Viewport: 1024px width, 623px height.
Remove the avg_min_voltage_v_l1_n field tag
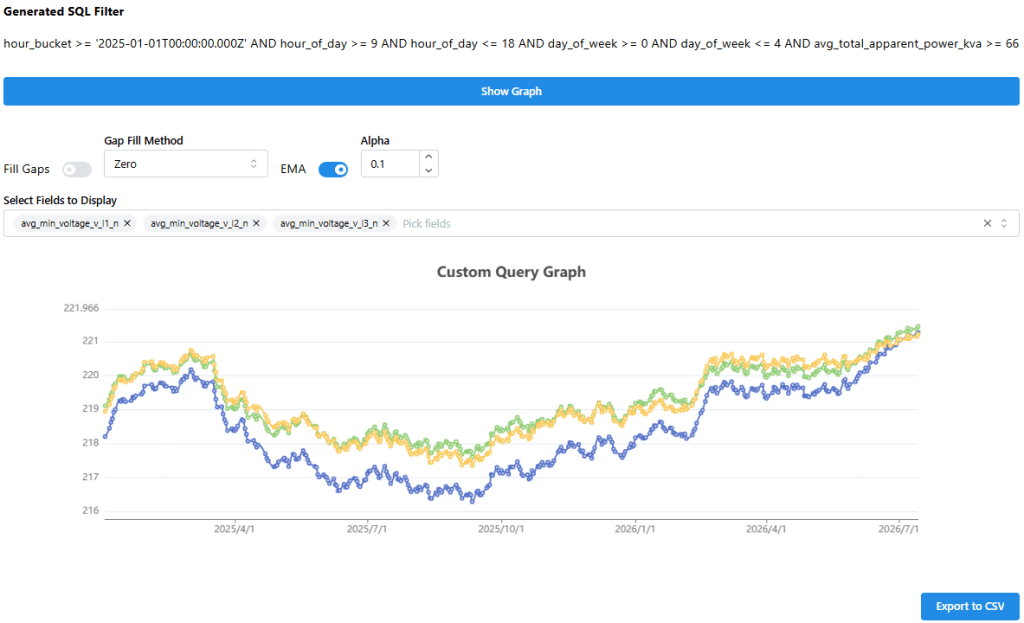(127, 223)
